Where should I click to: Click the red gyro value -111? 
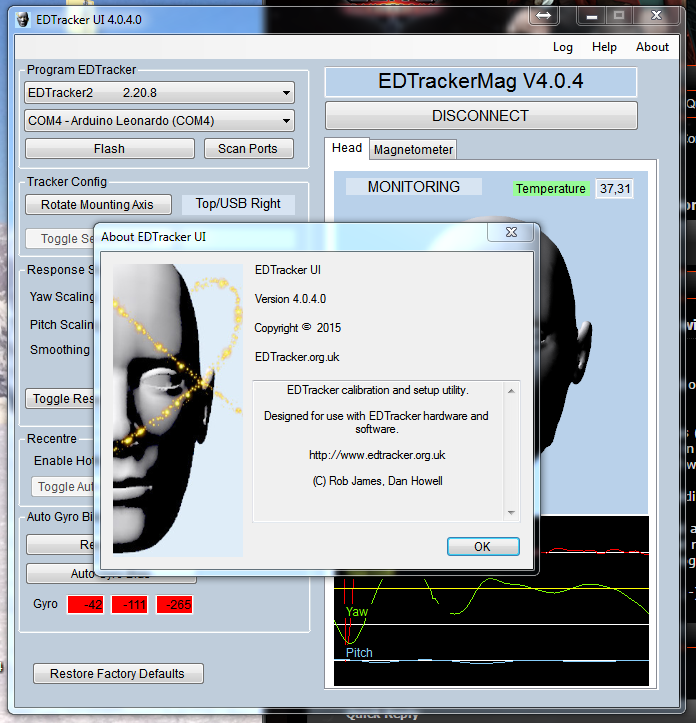(130, 604)
